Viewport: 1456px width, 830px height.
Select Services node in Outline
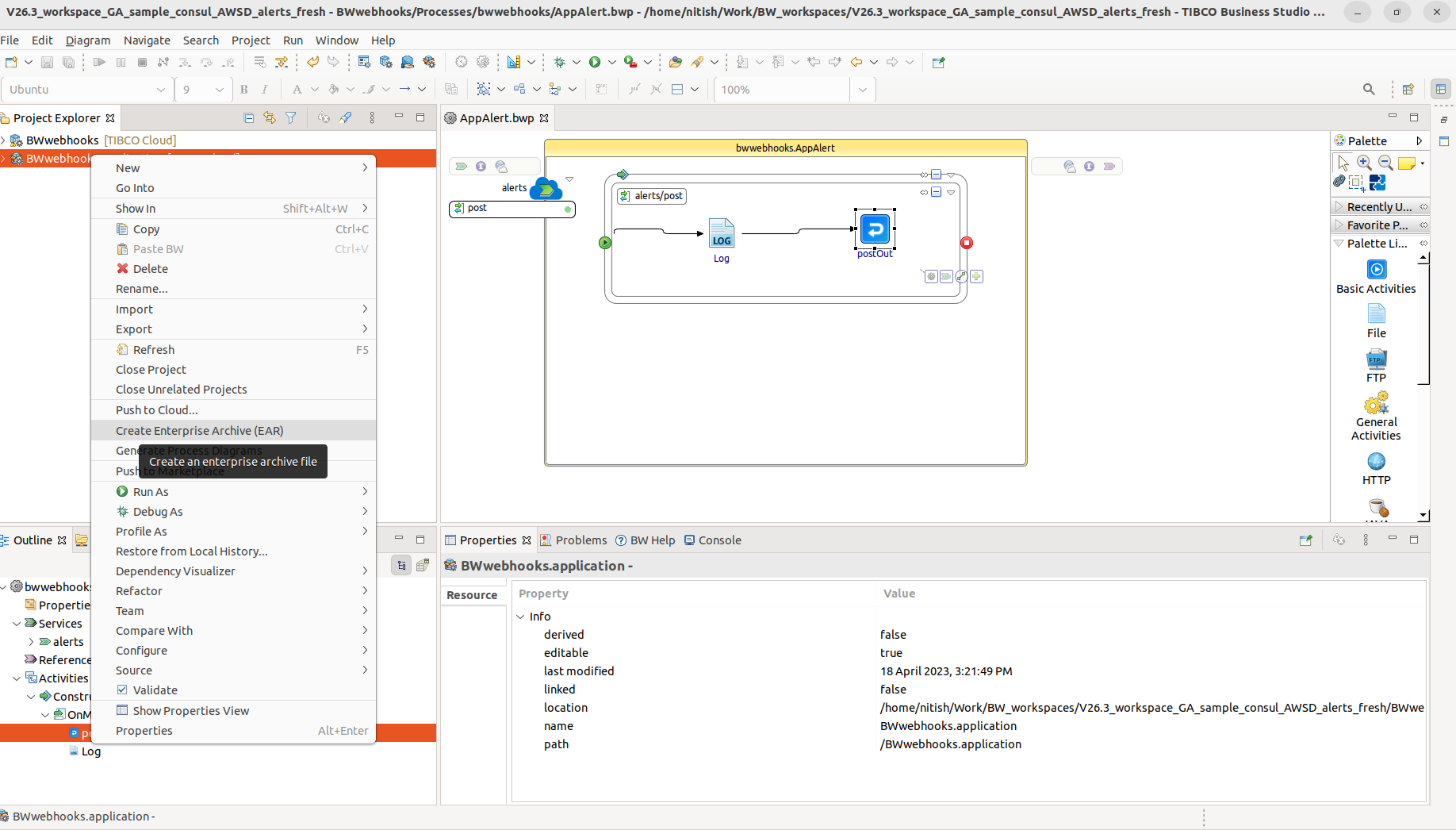tap(59, 624)
